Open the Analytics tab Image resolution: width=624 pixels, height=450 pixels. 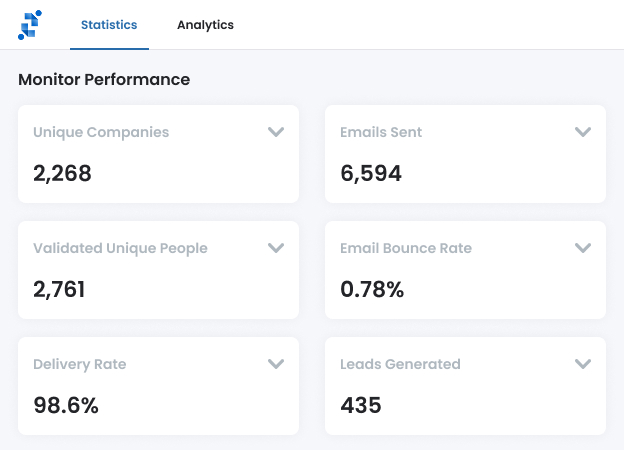[205, 25]
